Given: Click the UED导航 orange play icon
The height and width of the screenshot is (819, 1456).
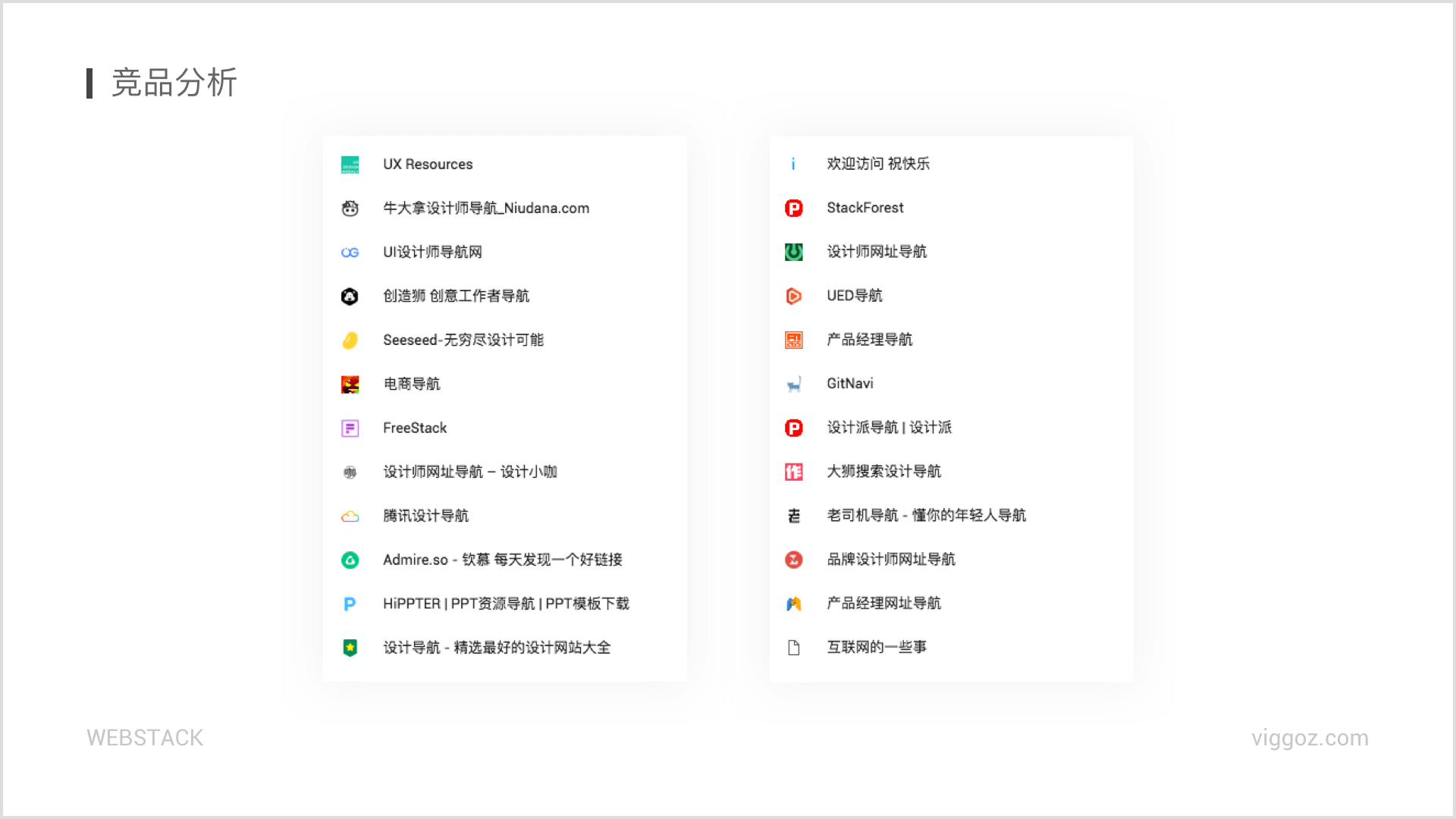Looking at the screenshot, I should (793, 296).
